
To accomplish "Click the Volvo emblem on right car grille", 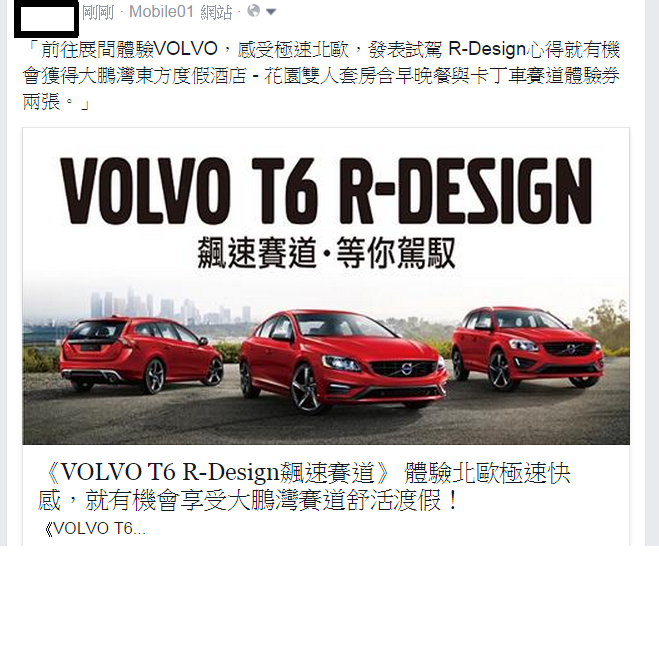I will [570, 349].
